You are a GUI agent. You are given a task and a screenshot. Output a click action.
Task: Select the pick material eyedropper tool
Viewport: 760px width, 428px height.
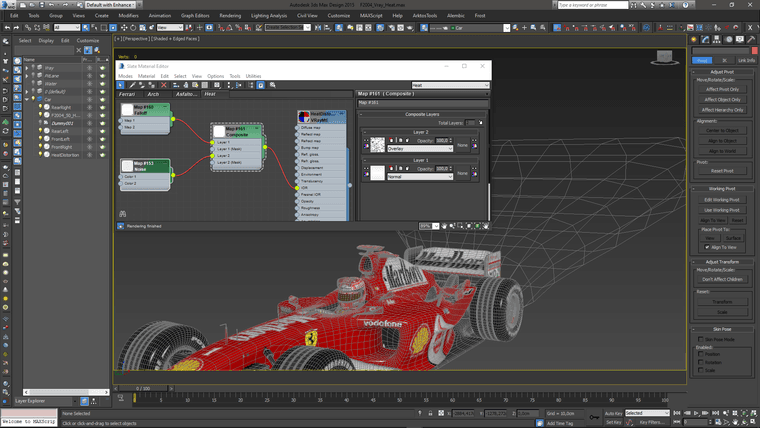click(130, 85)
